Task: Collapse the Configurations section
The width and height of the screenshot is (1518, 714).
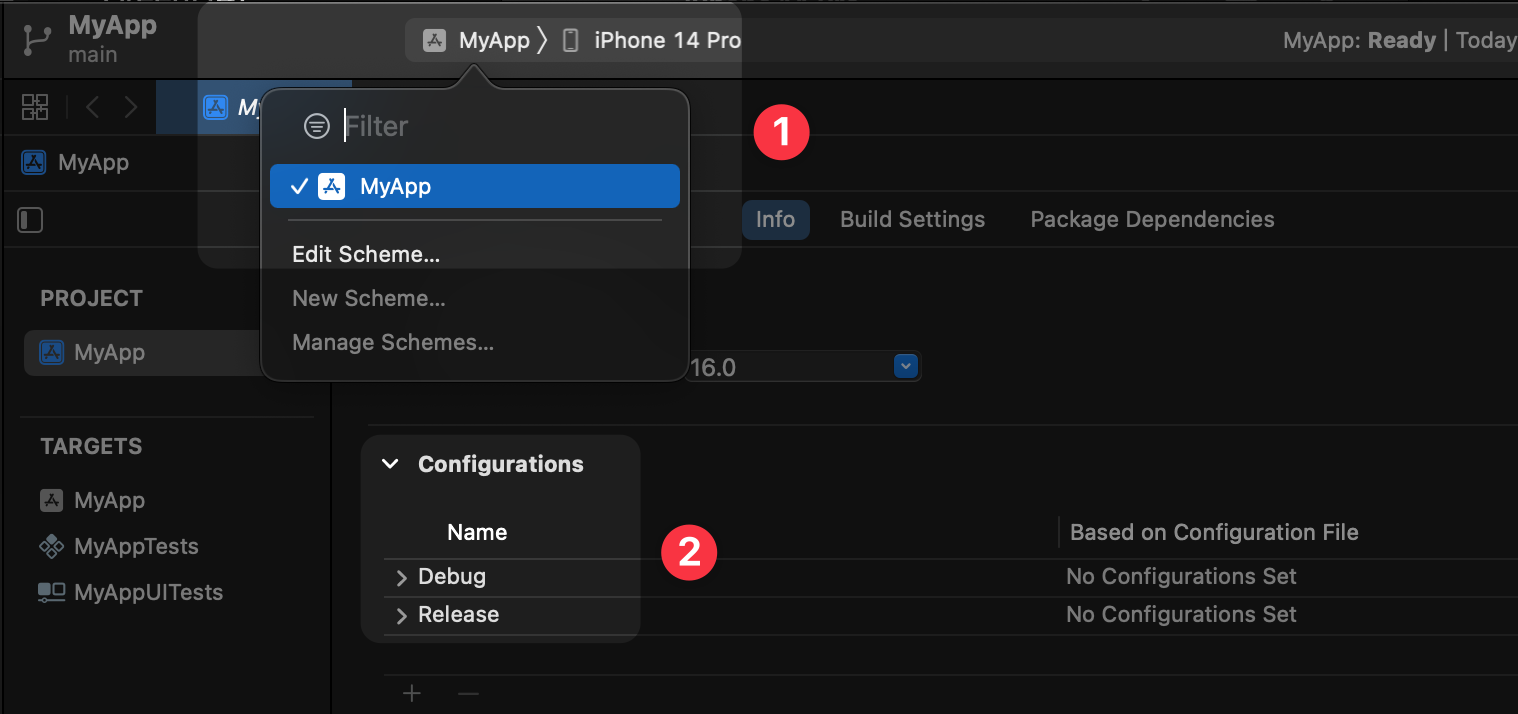Action: pyautogui.click(x=391, y=464)
